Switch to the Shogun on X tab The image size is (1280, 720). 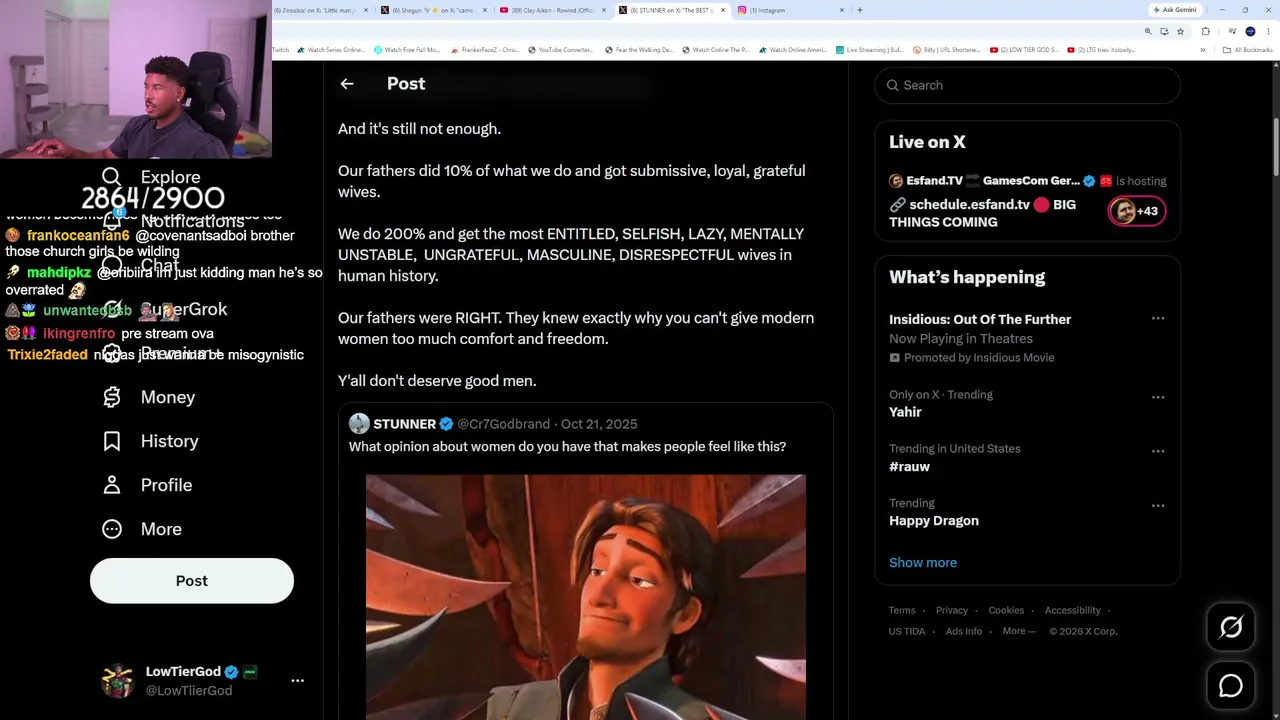point(435,10)
